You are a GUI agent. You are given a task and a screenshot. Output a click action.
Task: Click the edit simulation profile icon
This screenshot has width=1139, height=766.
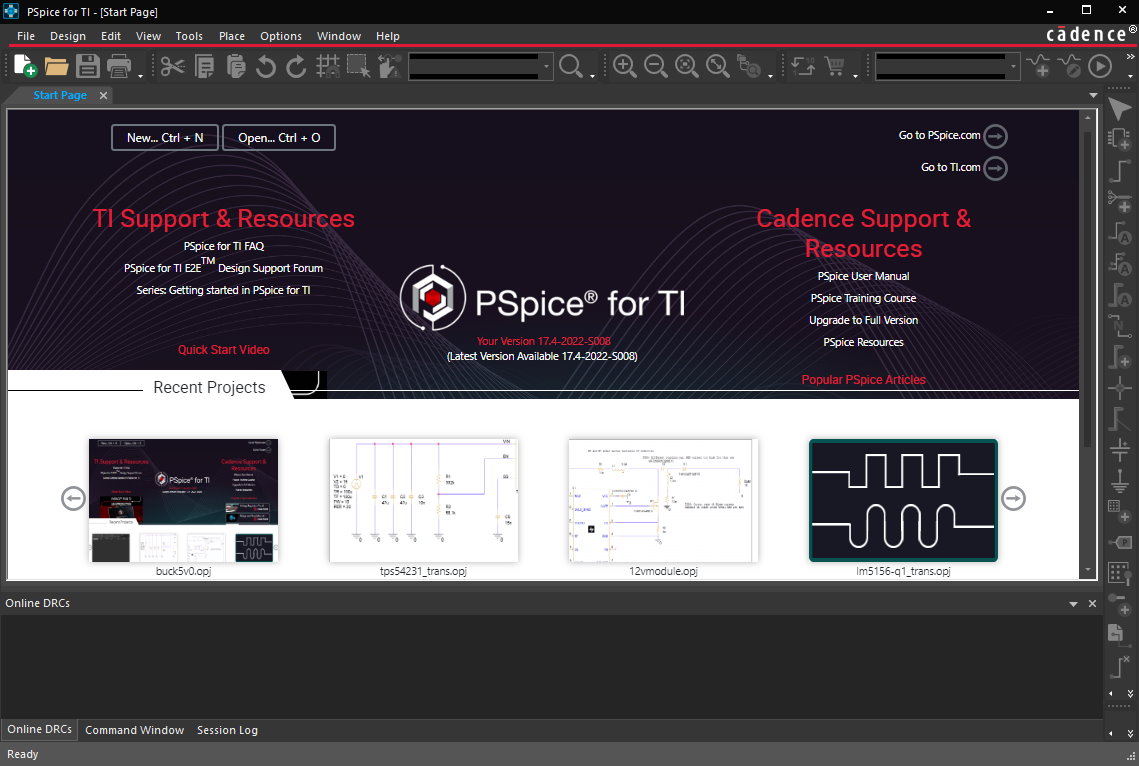coord(1069,66)
